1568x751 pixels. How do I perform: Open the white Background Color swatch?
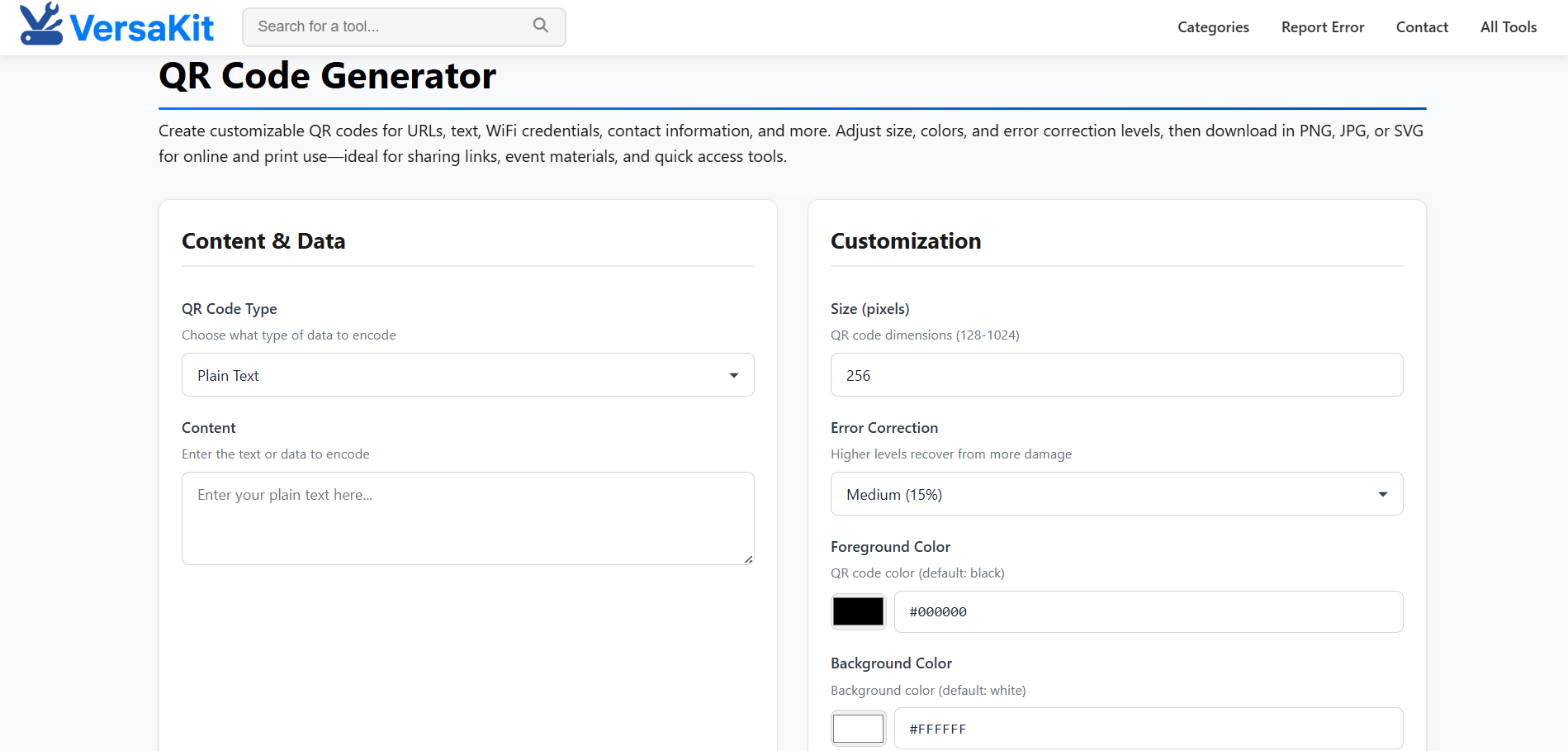pos(859,729)
